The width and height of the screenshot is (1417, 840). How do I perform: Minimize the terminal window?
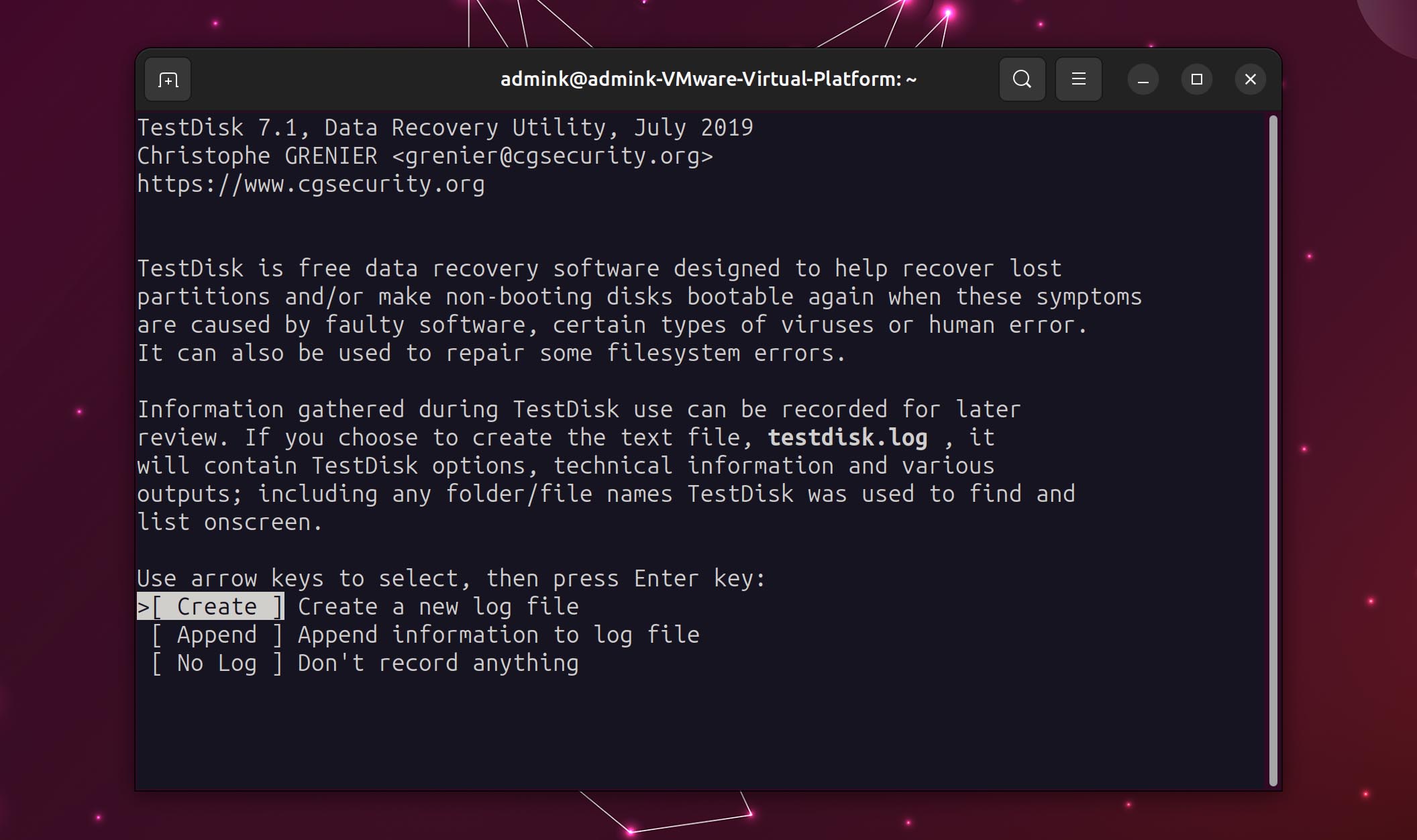[x=1143, y=80]
